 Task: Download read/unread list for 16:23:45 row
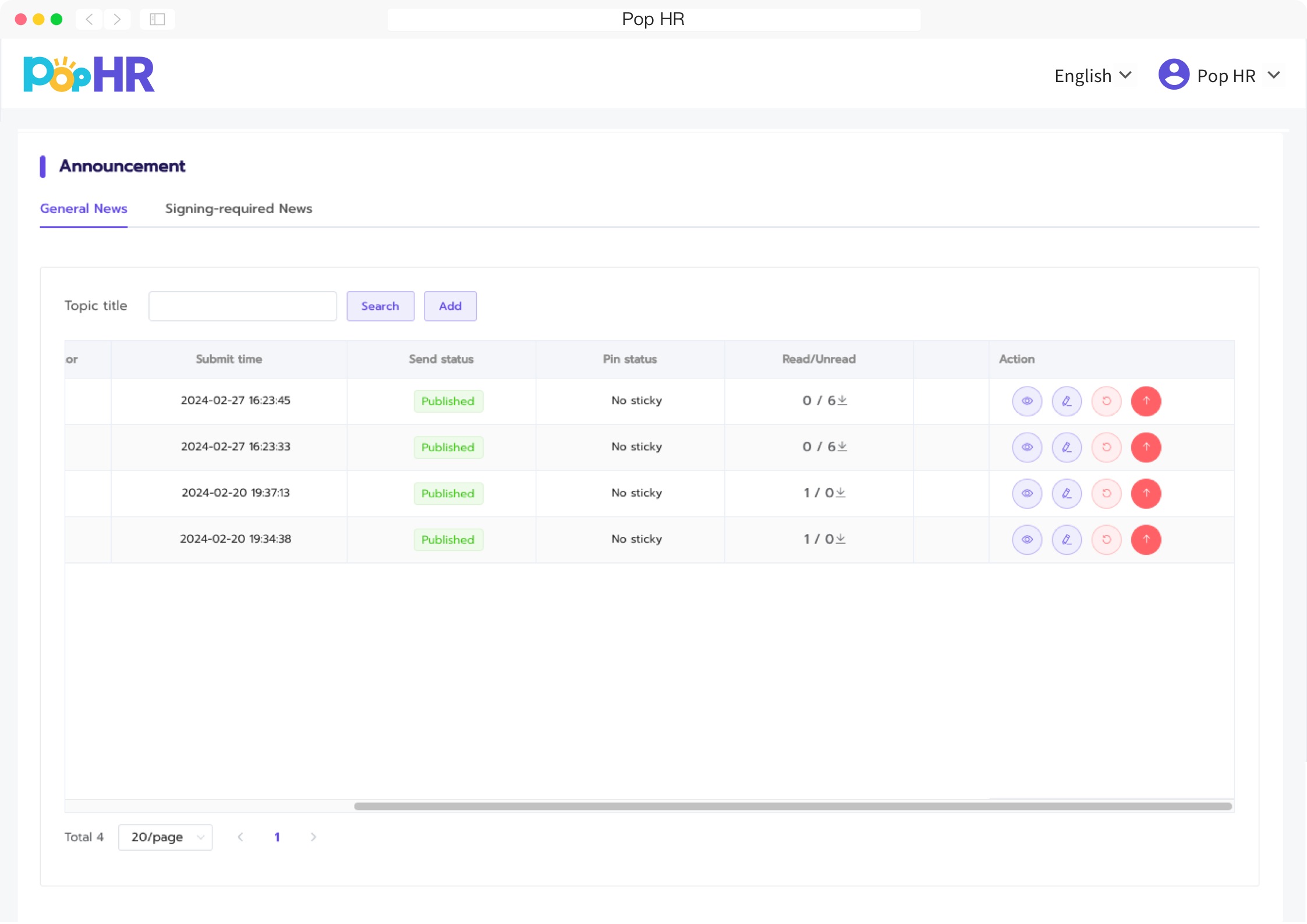pyautogui.click(x=842, y=401)
